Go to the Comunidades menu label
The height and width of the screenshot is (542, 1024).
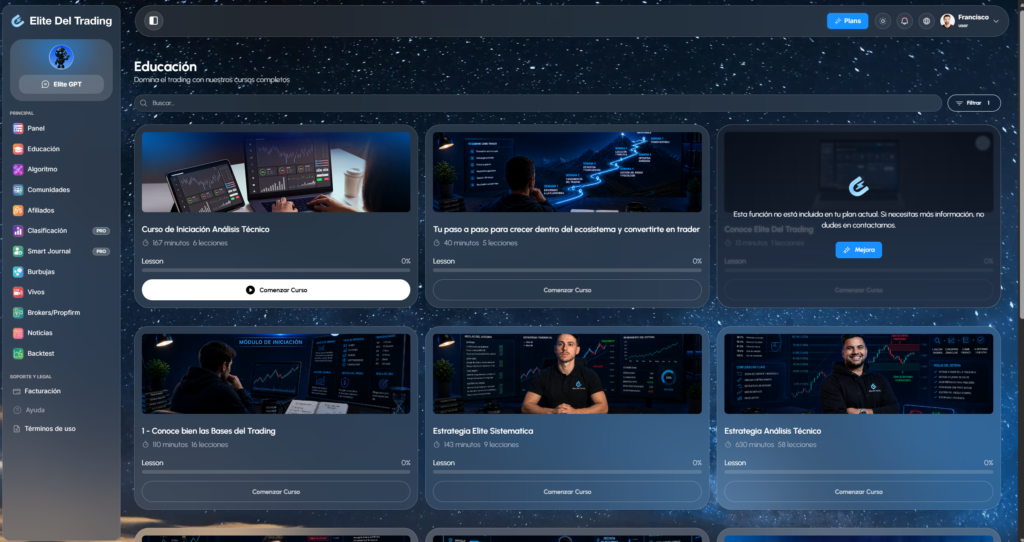tap(48, 190)
